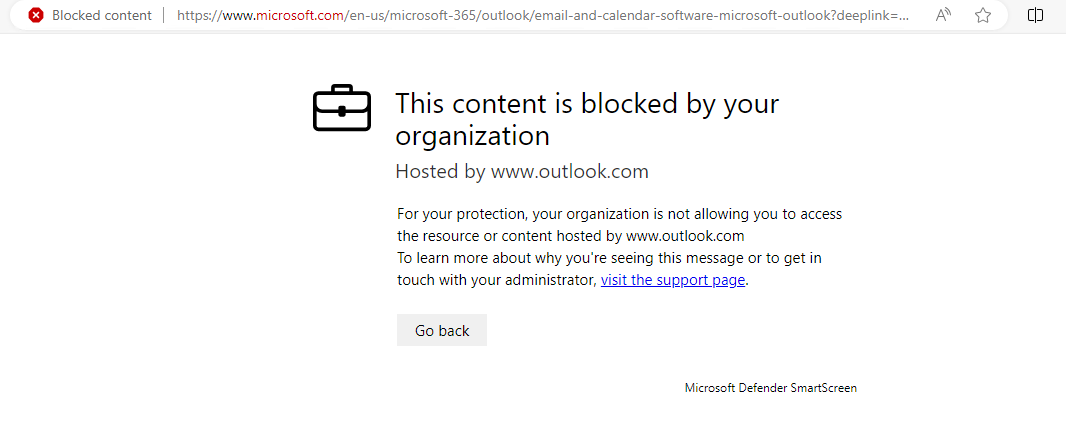The height and width of the screenshot is (445, 1066).
Task: Click the For your protection paragraph text
Action: pos(619,225)
